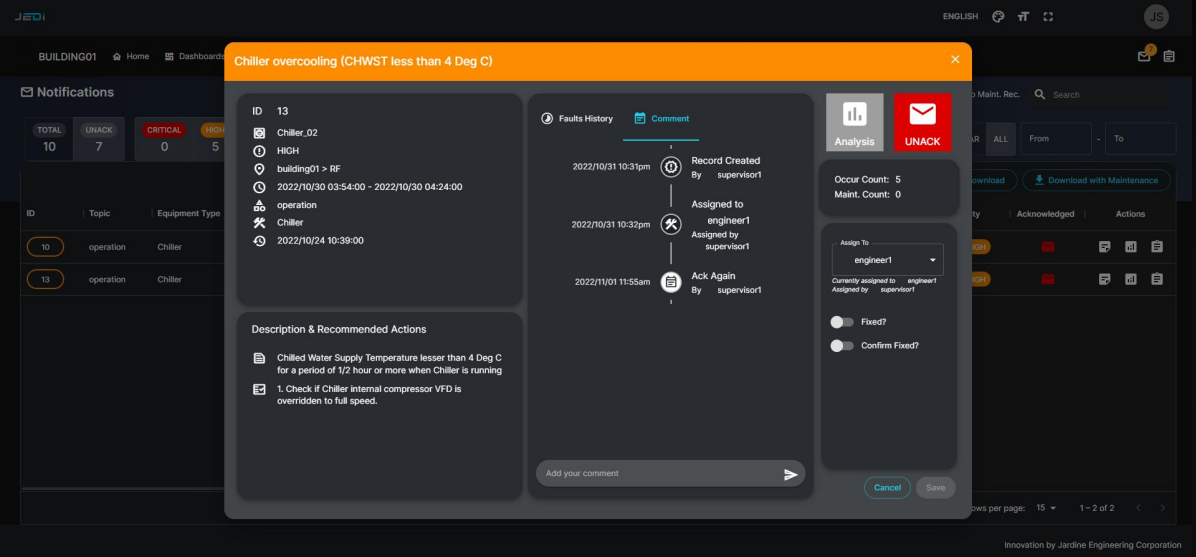Click the red UNACK envelope tile
This screenshot has height=557, width=1196.
click(x=922, y=122)
